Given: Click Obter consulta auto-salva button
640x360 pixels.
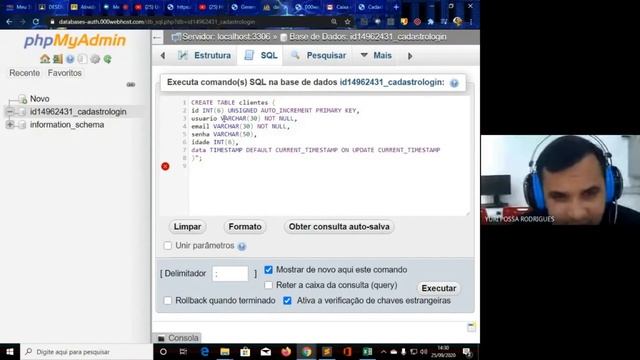Looking at the screenshot, I should point(339,227).
